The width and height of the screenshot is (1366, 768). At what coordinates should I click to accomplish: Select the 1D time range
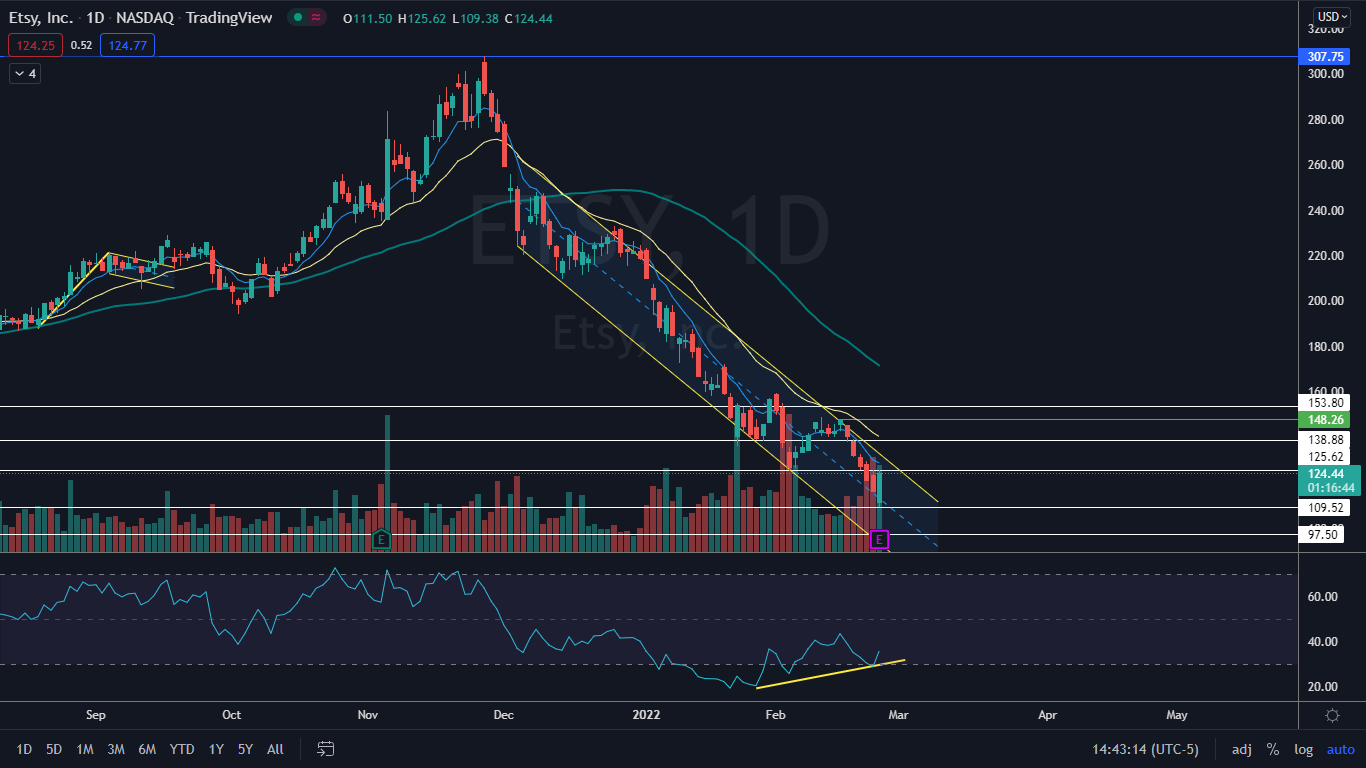pyautogui.click(x=25, y=748)
